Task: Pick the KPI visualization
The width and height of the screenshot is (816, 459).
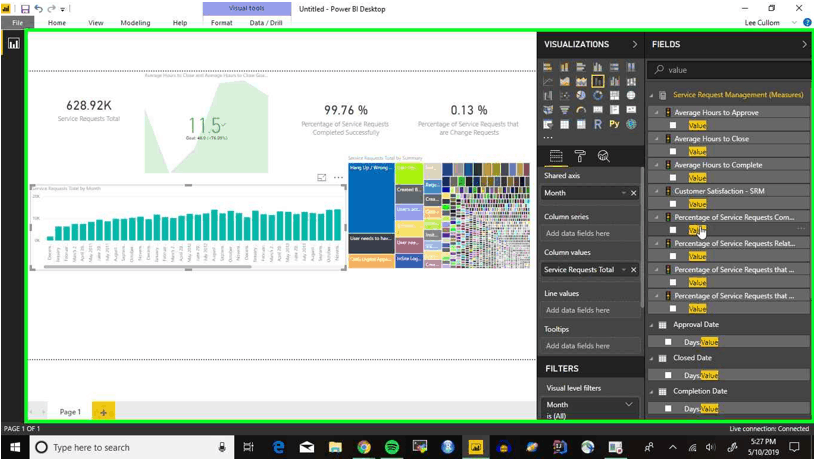Action: [x=631, y=110]
